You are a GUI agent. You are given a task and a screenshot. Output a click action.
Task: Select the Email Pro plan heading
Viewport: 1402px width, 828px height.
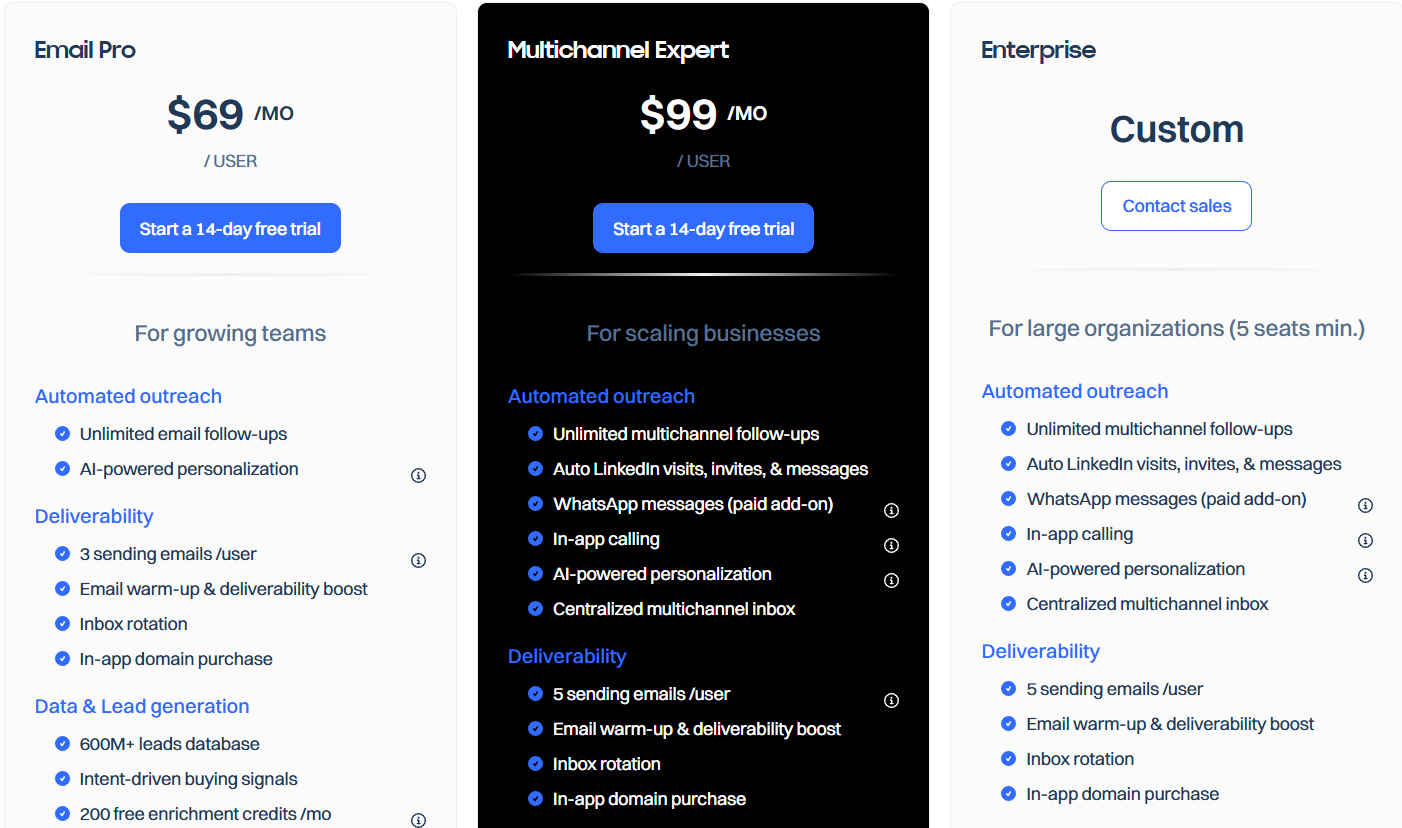pos(85,50)
